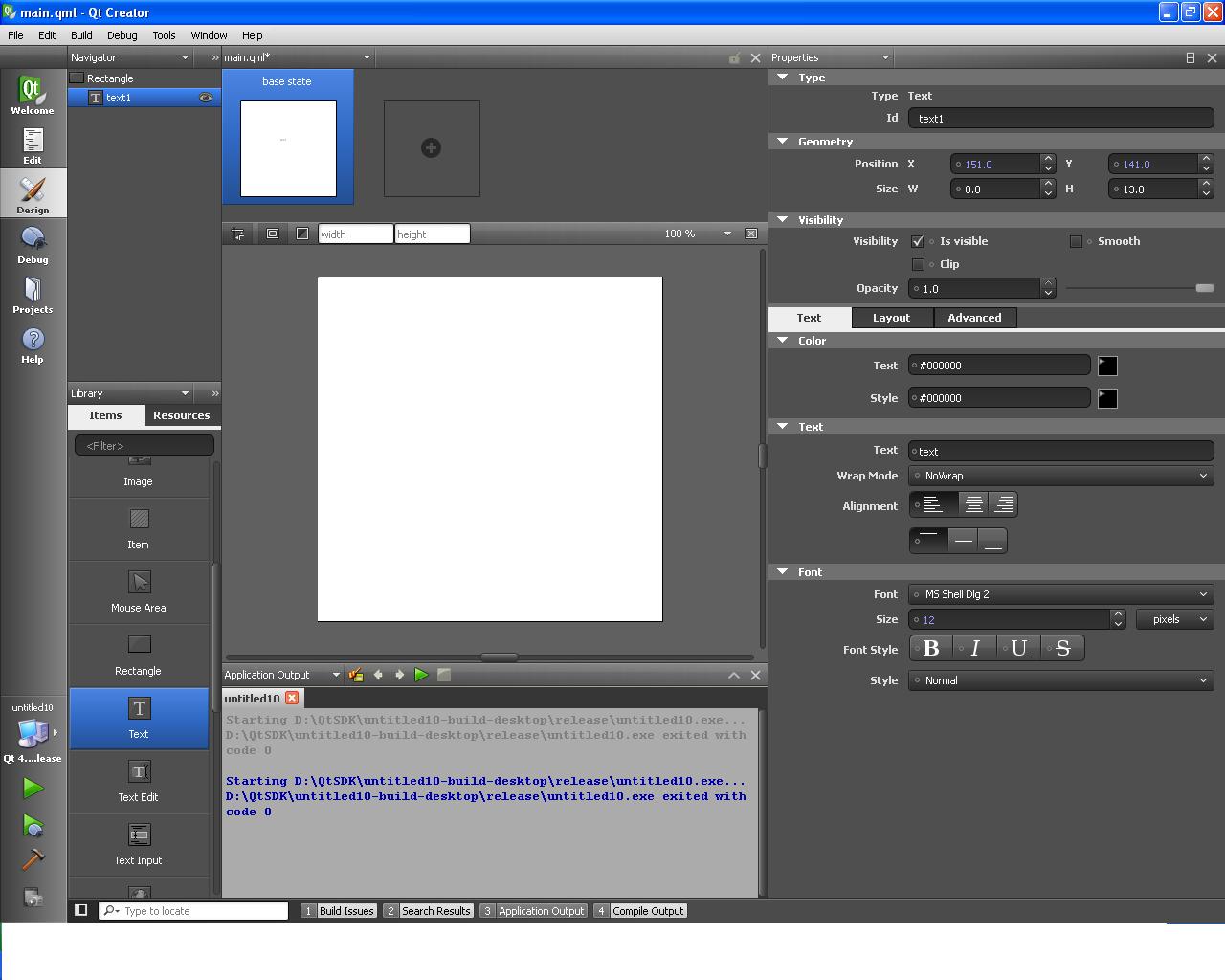Click the green Run button in sidebar
The image size is (1225, 980).
click(x=33, y=788)
